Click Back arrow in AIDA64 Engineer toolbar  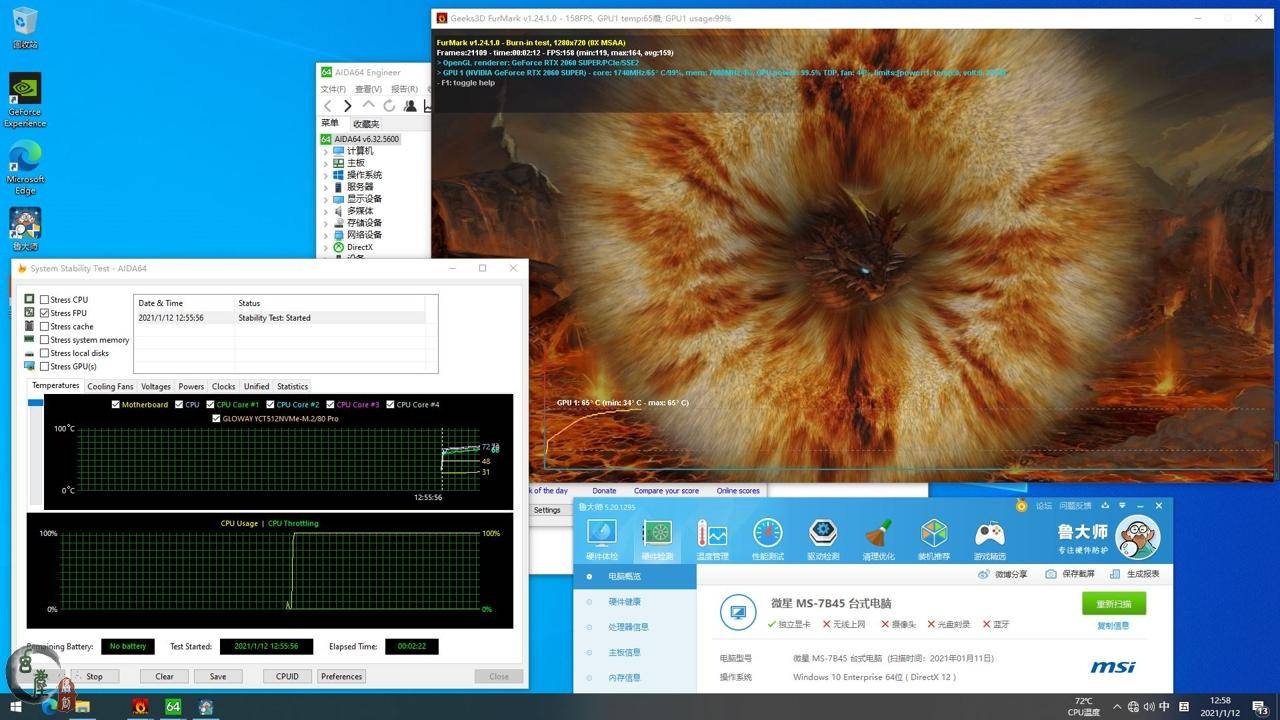coord(327,106)
